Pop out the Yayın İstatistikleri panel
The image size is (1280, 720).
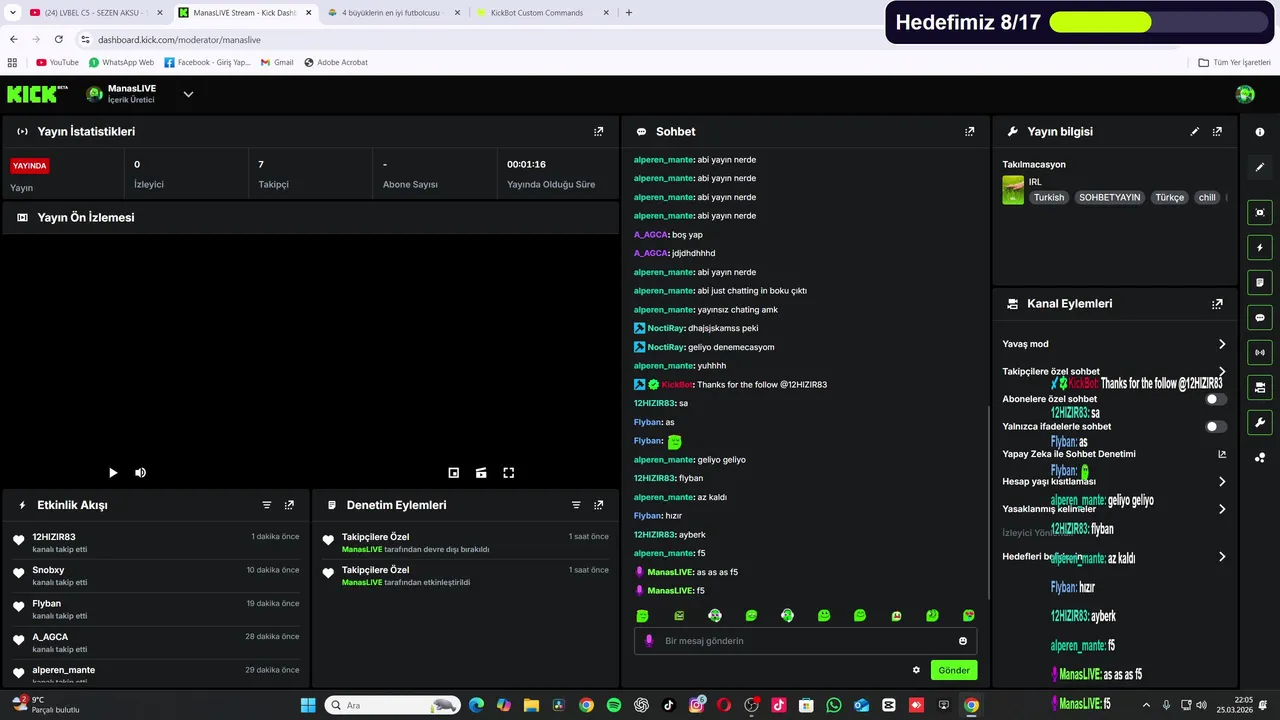pyautogui.click(x=598, y=131)
